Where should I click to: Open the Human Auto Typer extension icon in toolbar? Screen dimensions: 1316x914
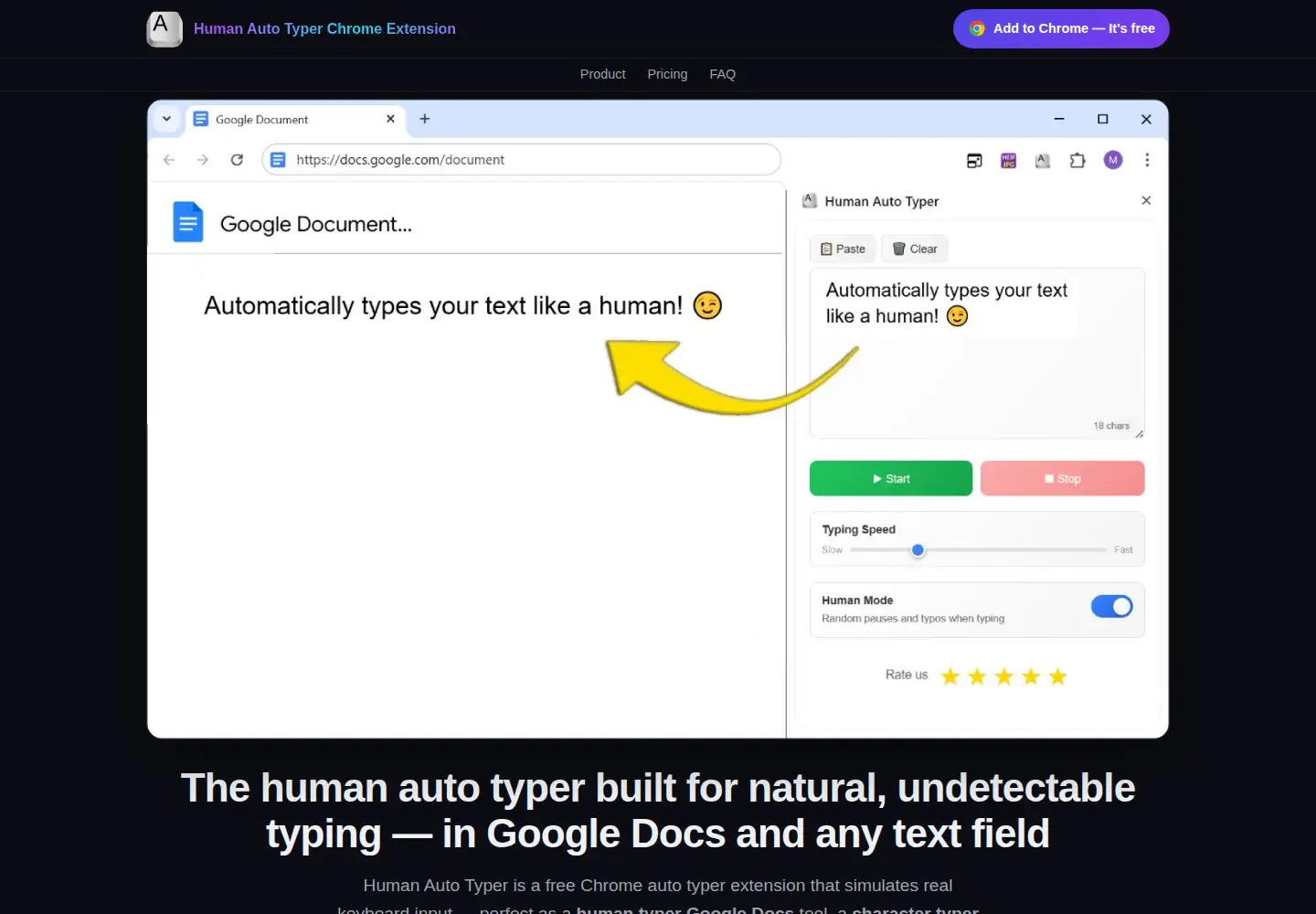pyautogui.click(x=1043, y=161)
